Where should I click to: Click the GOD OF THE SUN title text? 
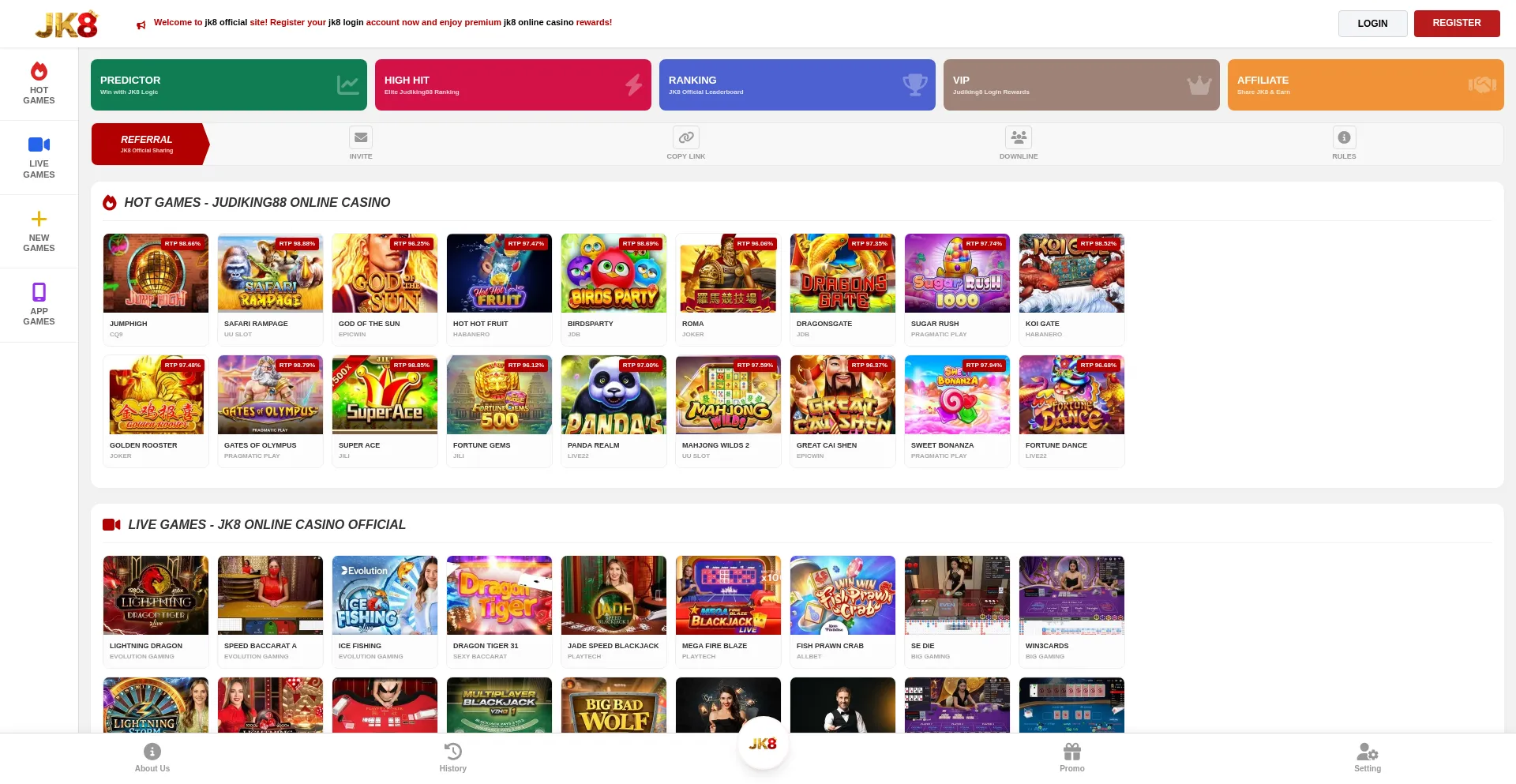(x=369, y=324)
